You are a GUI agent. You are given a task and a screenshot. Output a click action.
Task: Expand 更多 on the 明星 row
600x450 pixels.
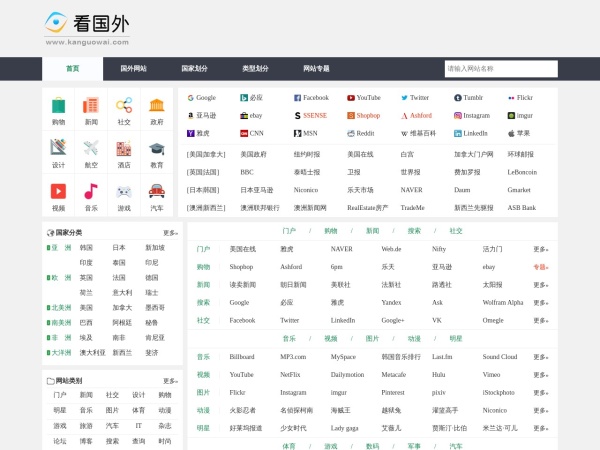(541, 428)
